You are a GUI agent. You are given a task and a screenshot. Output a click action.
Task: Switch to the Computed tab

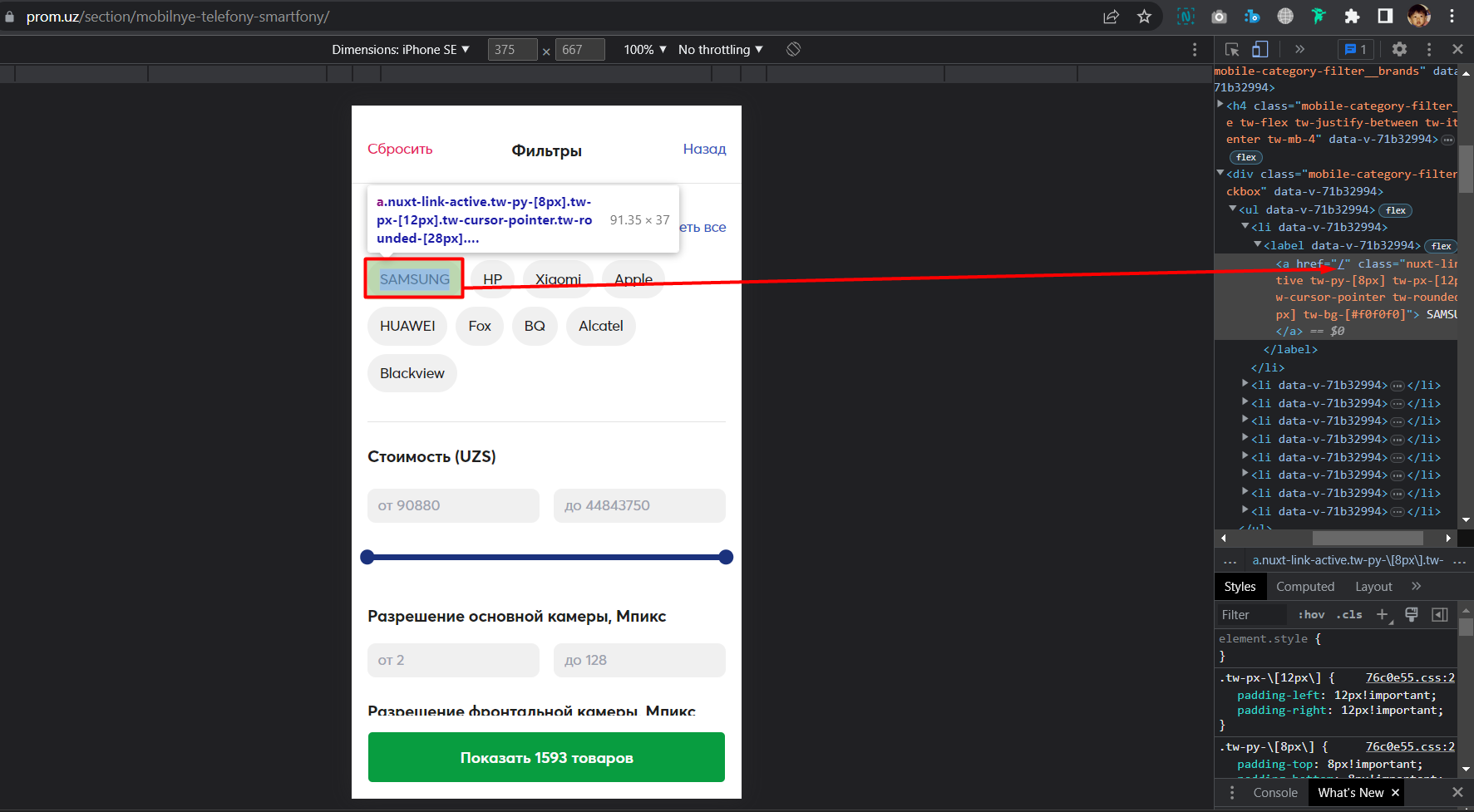point(1305,587)
